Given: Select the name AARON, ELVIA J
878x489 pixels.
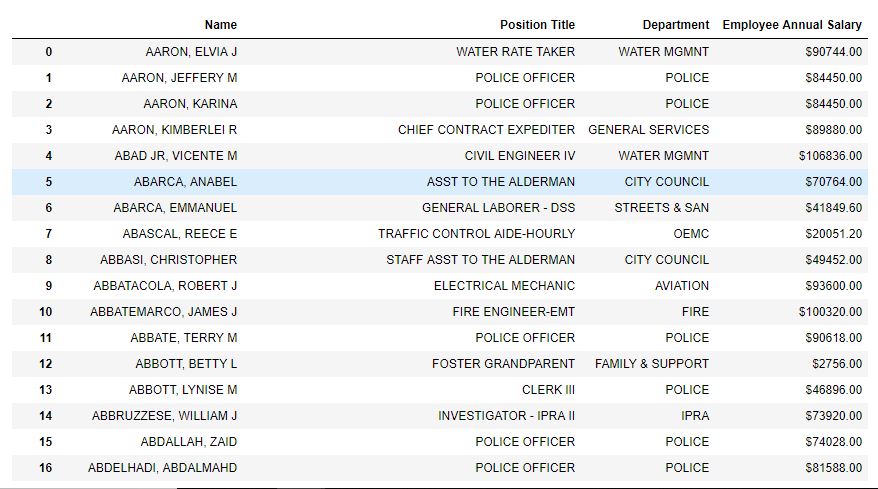Looking at the screenshot, I should coord(192,52).
